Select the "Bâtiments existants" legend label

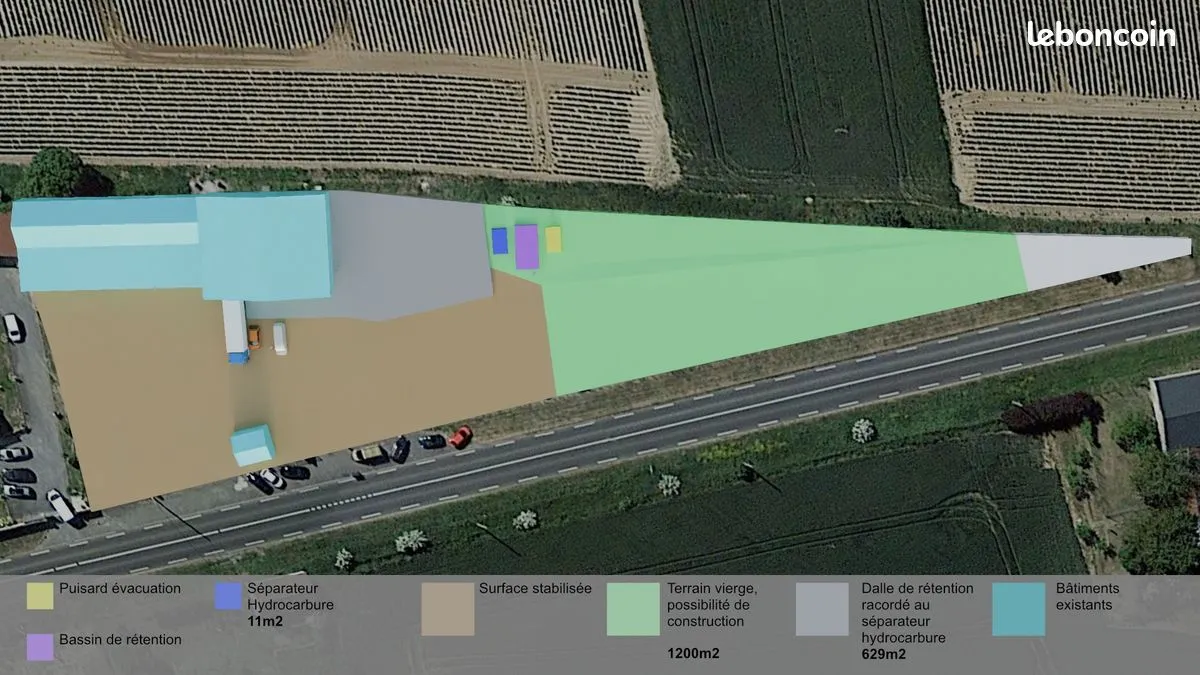point(1088,596)
